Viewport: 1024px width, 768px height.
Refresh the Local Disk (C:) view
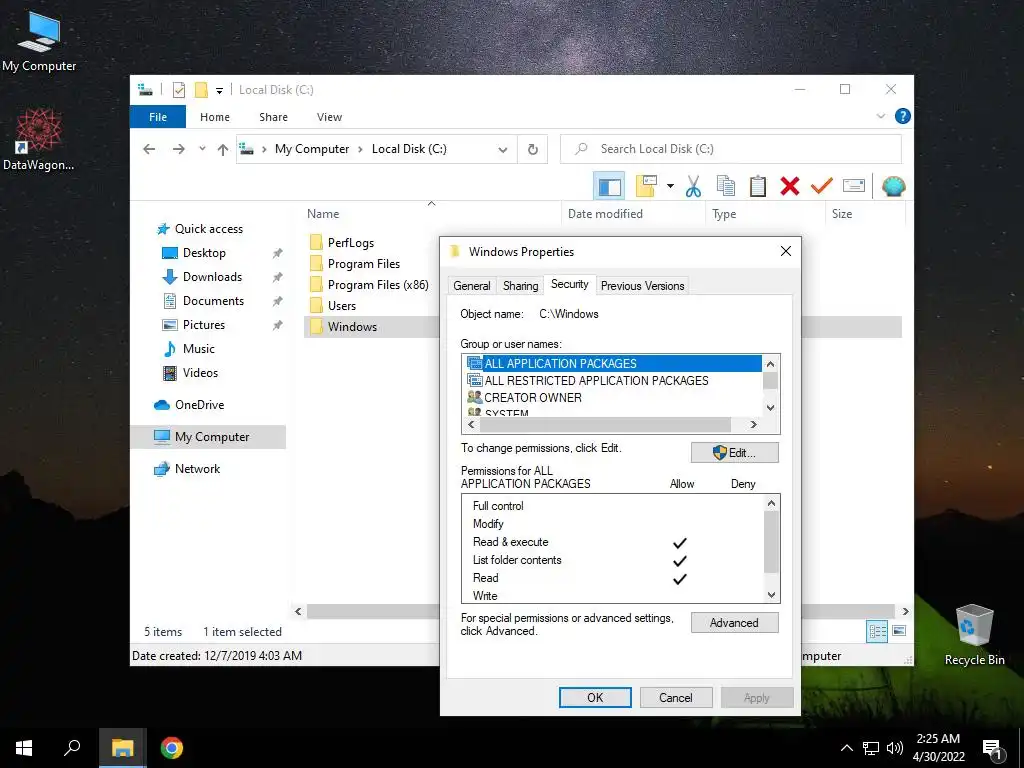tap(533, 150)
